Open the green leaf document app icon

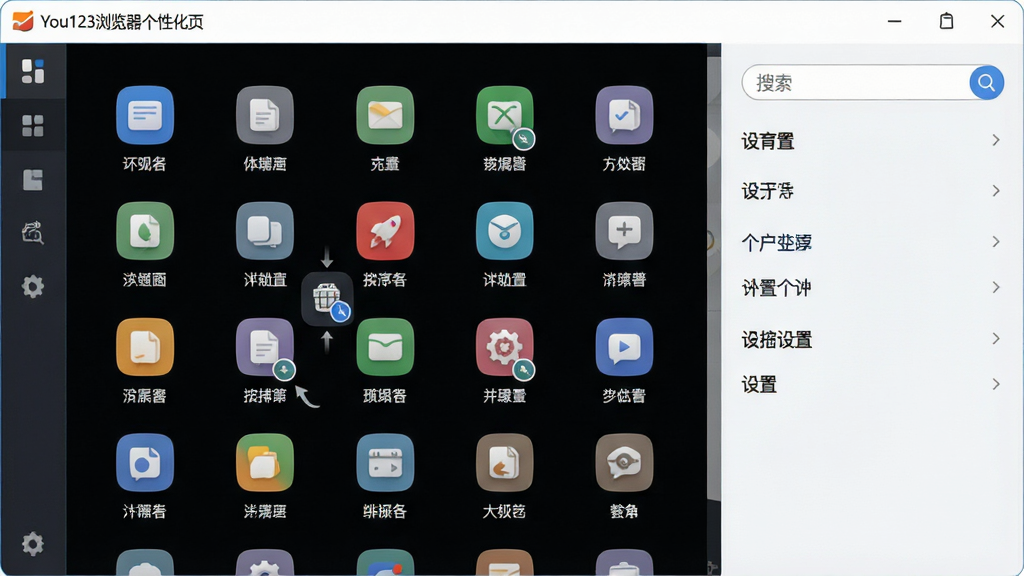pos(145,231)
